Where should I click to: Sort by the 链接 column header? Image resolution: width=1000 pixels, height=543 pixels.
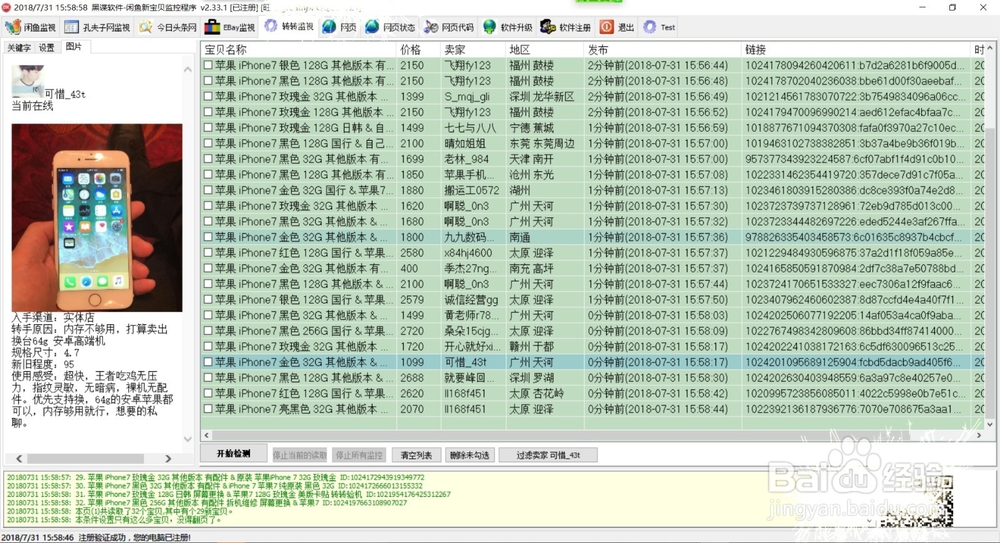pyautogui.click(x=856, y=50)
